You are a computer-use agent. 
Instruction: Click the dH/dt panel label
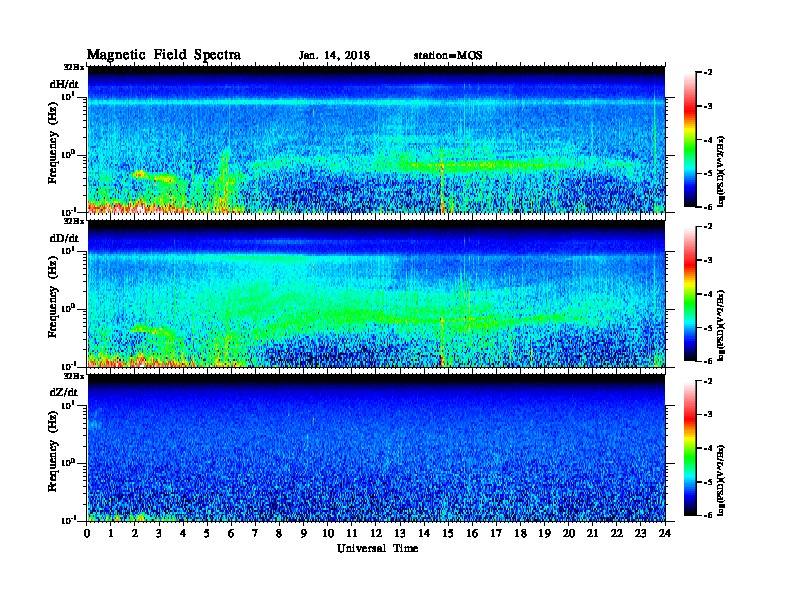coord(64,84)
